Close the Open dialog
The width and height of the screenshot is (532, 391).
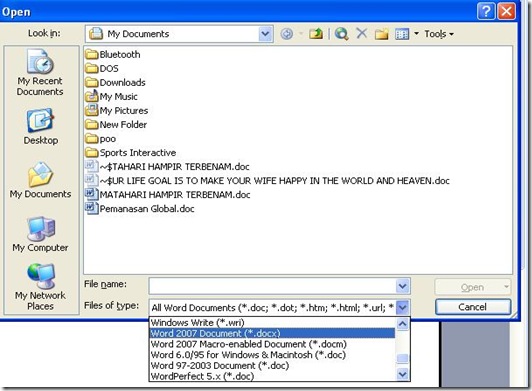pos(506,11)
